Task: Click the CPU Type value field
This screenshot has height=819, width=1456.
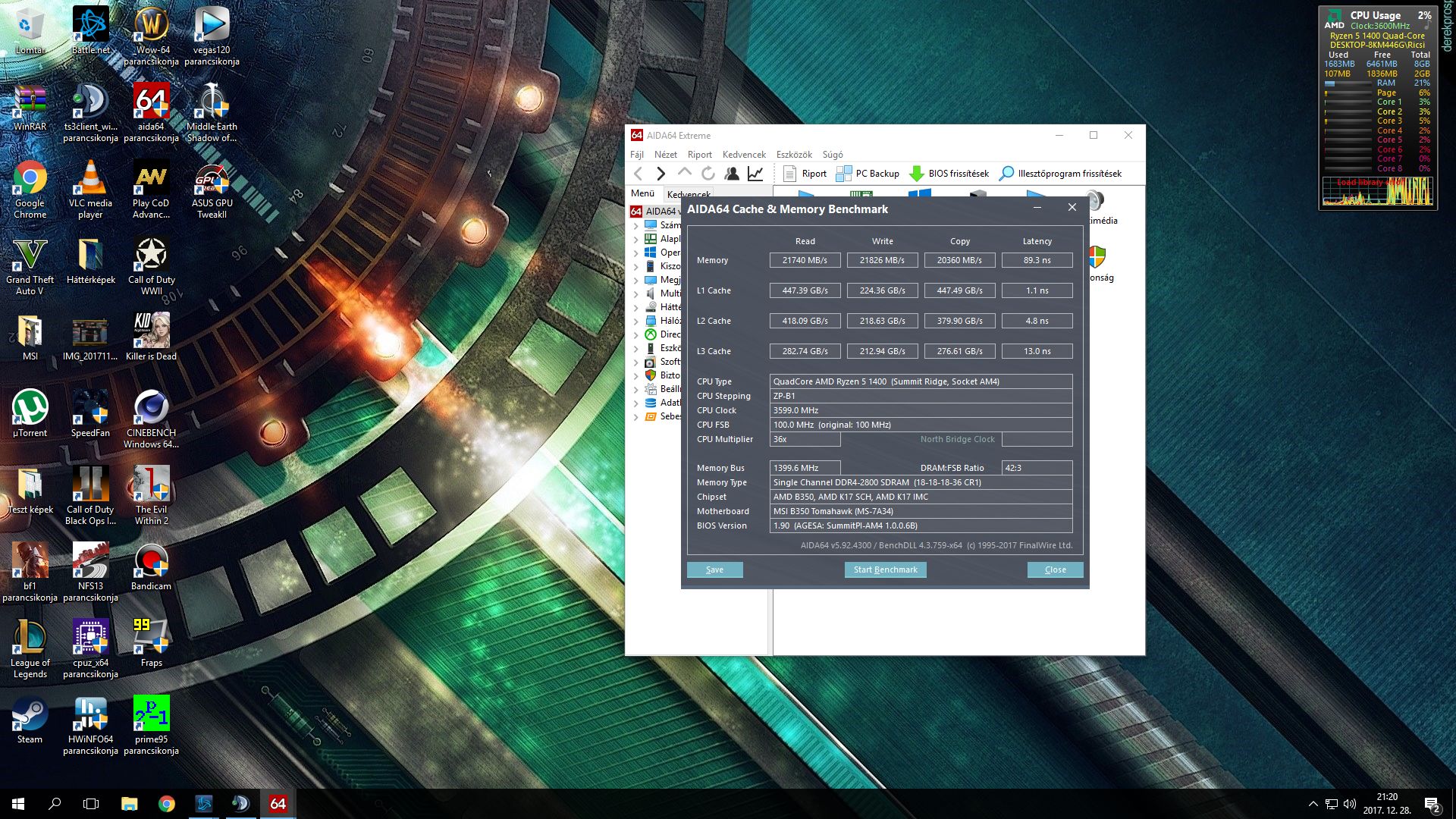Action: pyautogui.click(x=921, y=381)
